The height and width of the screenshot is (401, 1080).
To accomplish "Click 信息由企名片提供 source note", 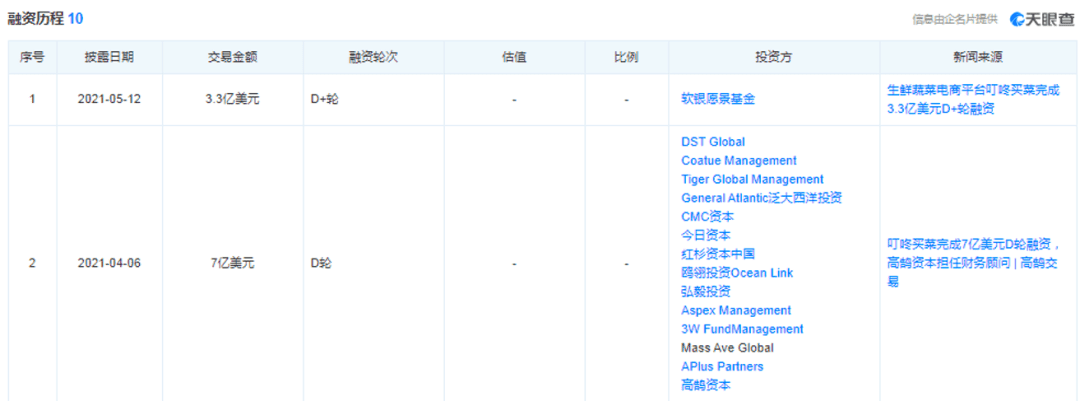I will click(955, 19).
